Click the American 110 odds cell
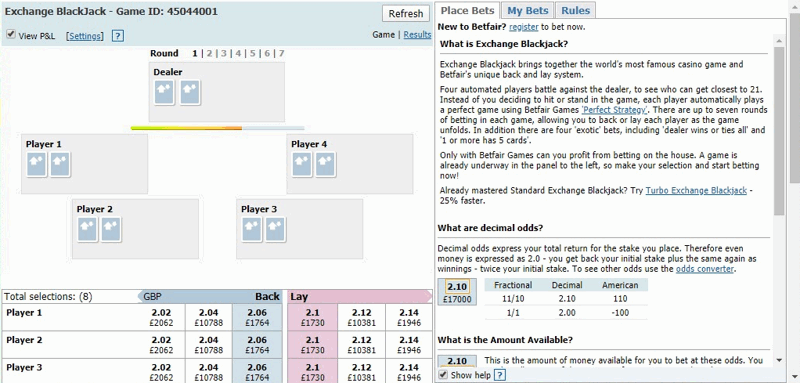This screenshot has height=383, width=800. (x=620, y=299)
